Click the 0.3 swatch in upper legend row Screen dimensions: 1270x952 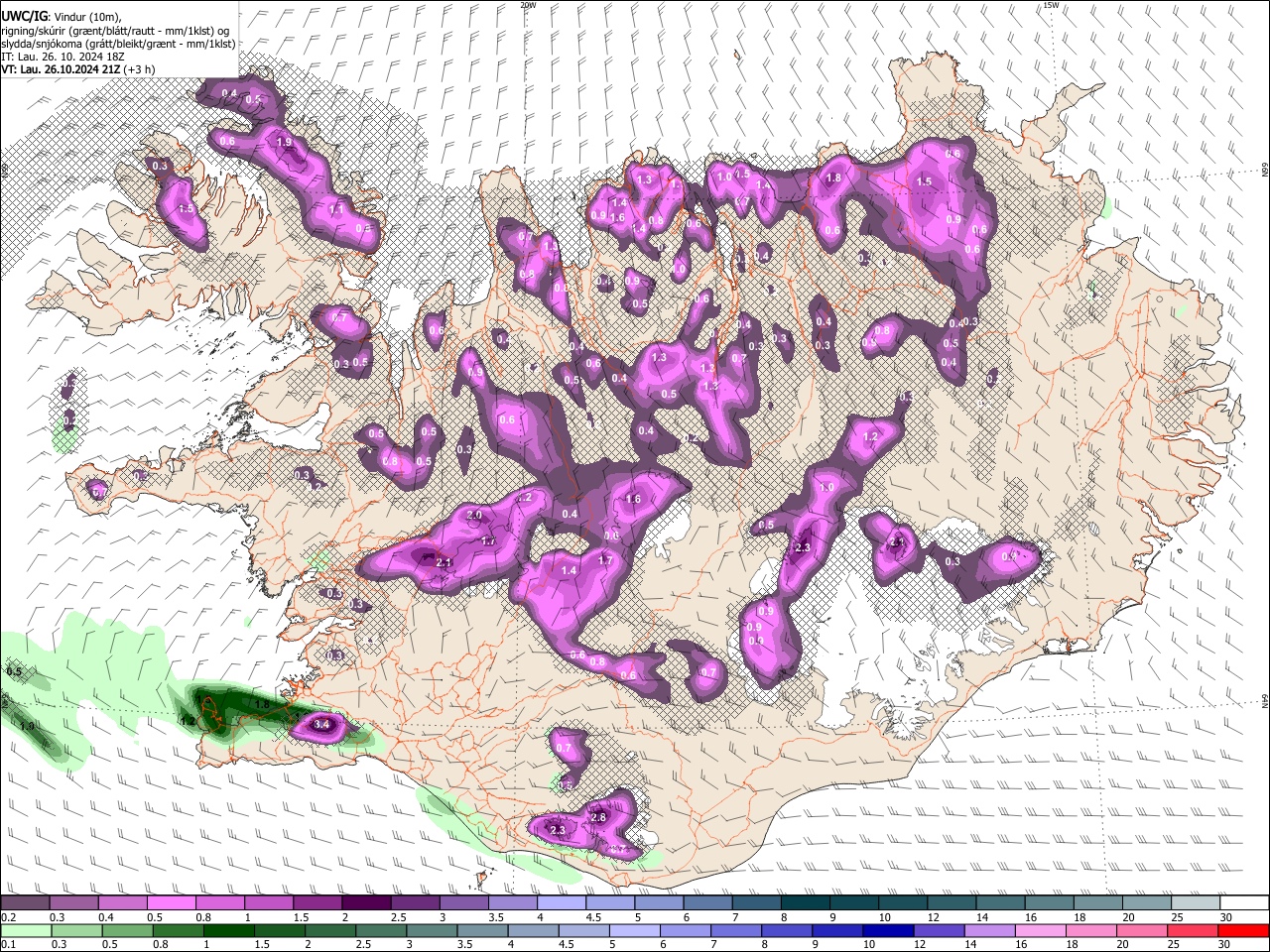(73, 903)
